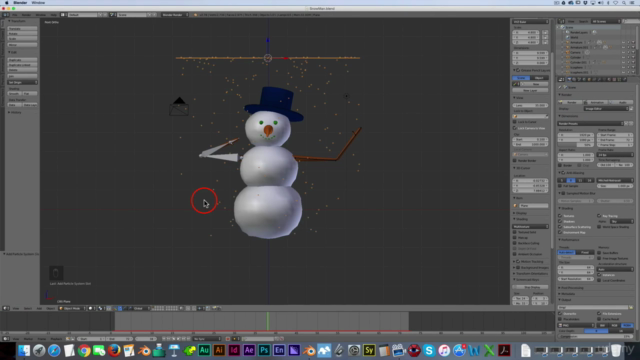Viewport: 640px width, 360px height.
Task: Adjust the resolution percentage slider at 50%
Action: tap(576, 145)
